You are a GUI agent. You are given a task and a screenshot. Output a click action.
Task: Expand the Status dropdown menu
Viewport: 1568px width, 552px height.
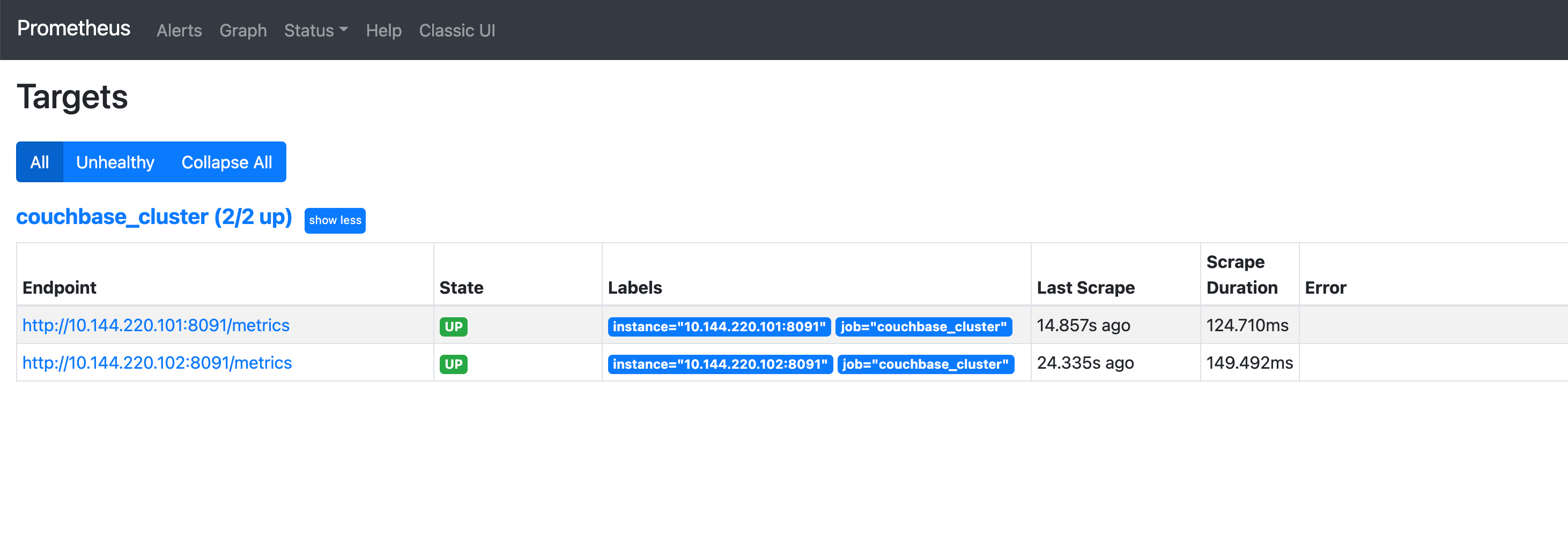315,31
